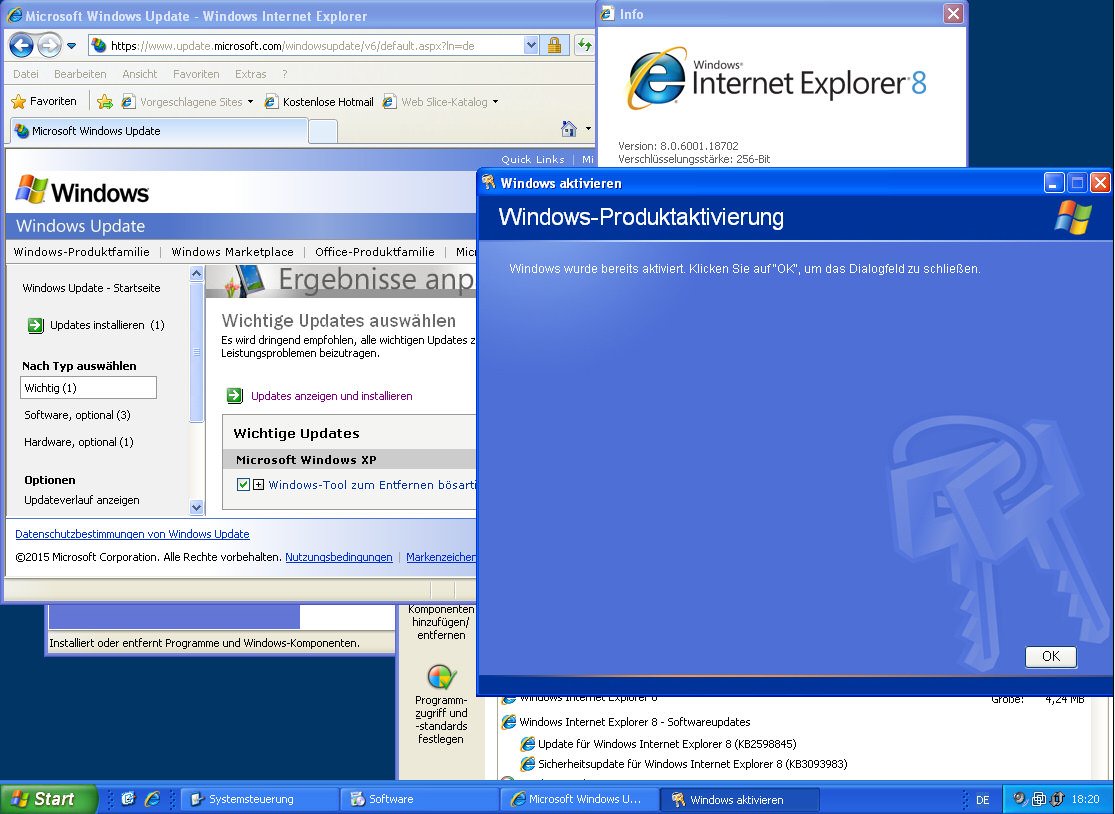
Task: Open Windows-Tool zum Entfernen update link
Action: tap(372, 485)
